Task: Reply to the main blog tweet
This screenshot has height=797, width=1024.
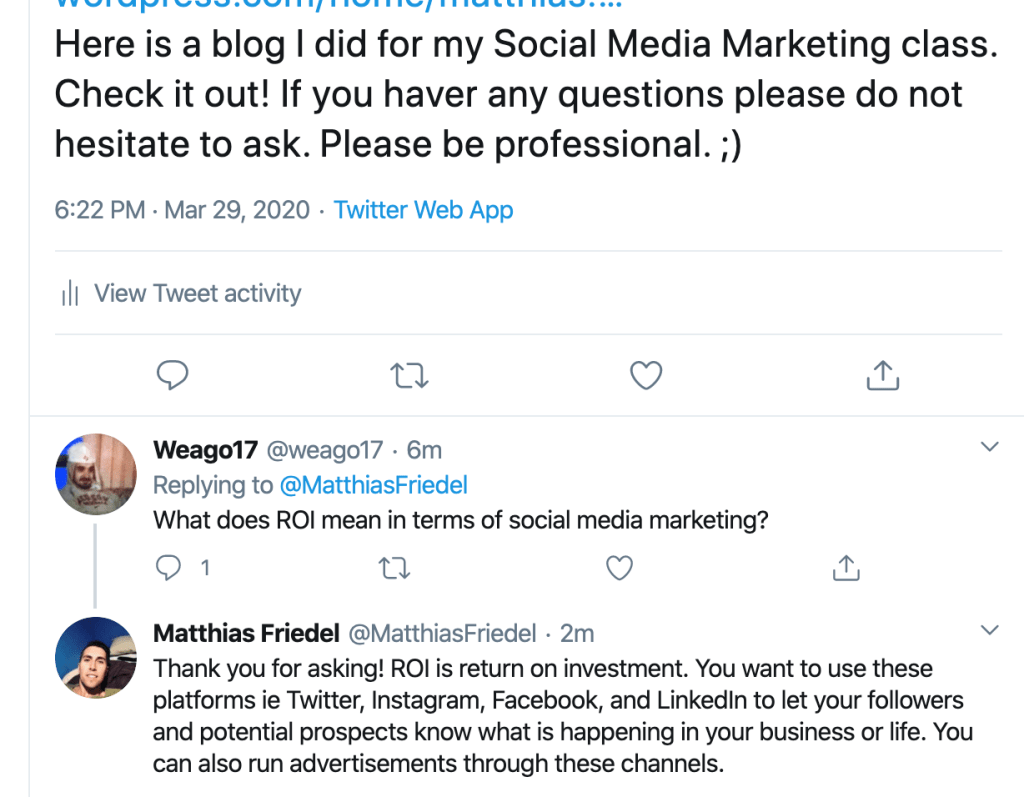Action: tap(174, 375)
